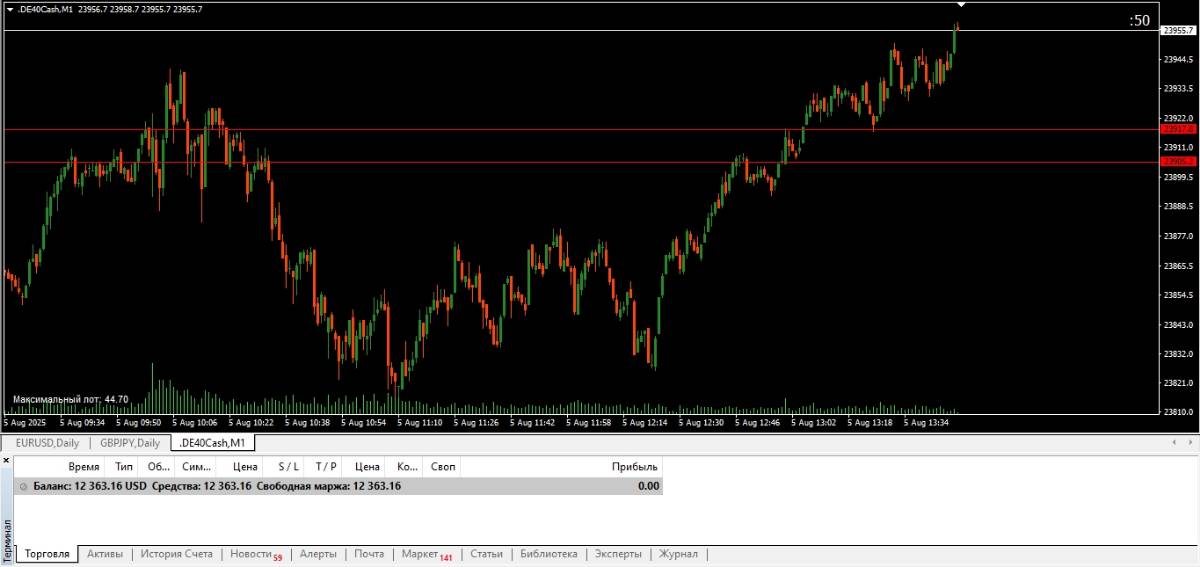
Task: Select the .DE40Cash,M1 chart tab
Action: click(212, 443)
